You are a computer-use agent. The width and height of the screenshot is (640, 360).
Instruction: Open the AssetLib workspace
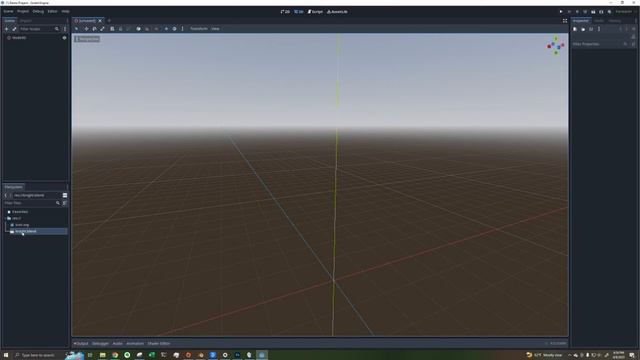pos(337,12)
